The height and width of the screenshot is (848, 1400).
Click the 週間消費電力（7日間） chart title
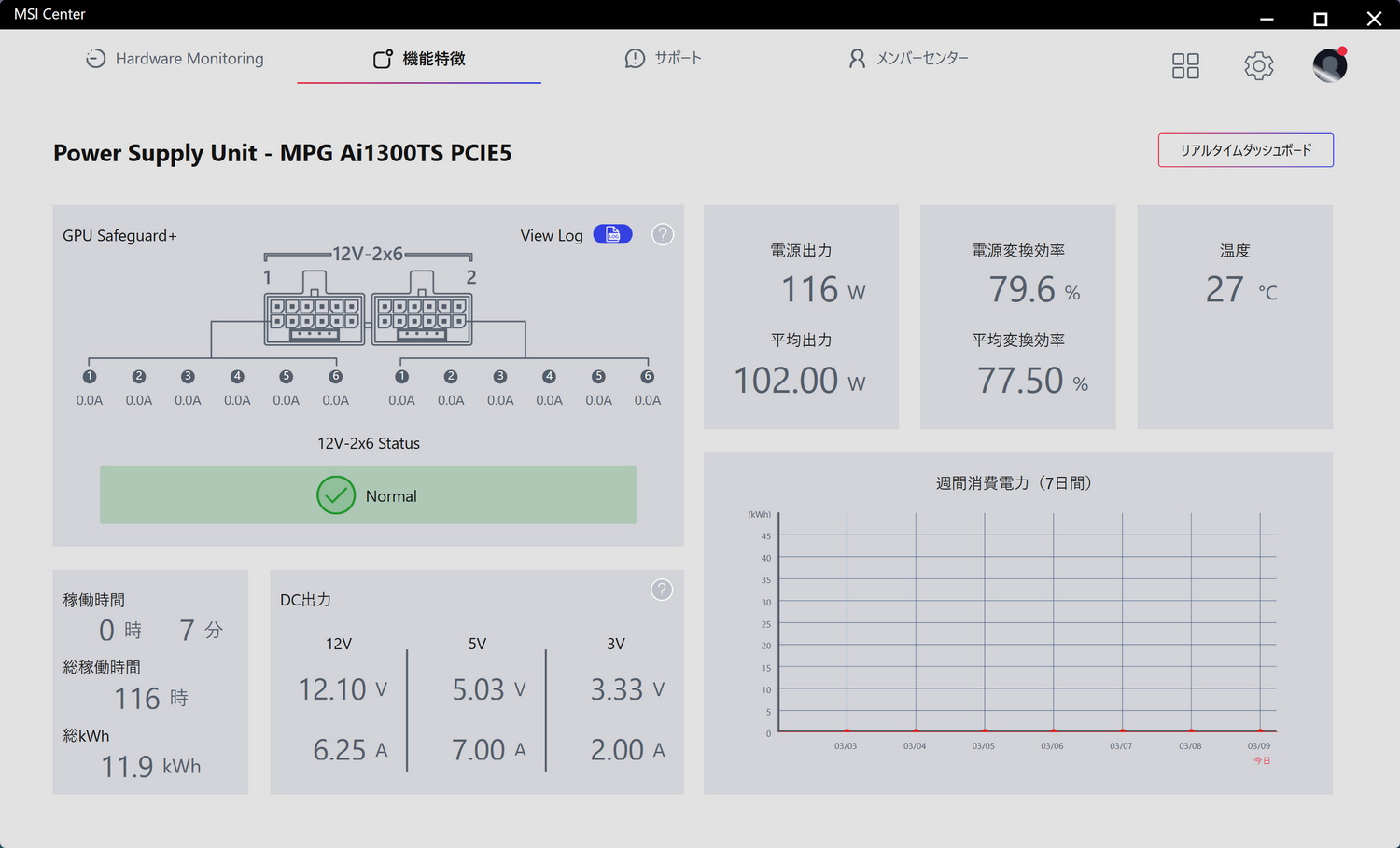point(1014,483)
